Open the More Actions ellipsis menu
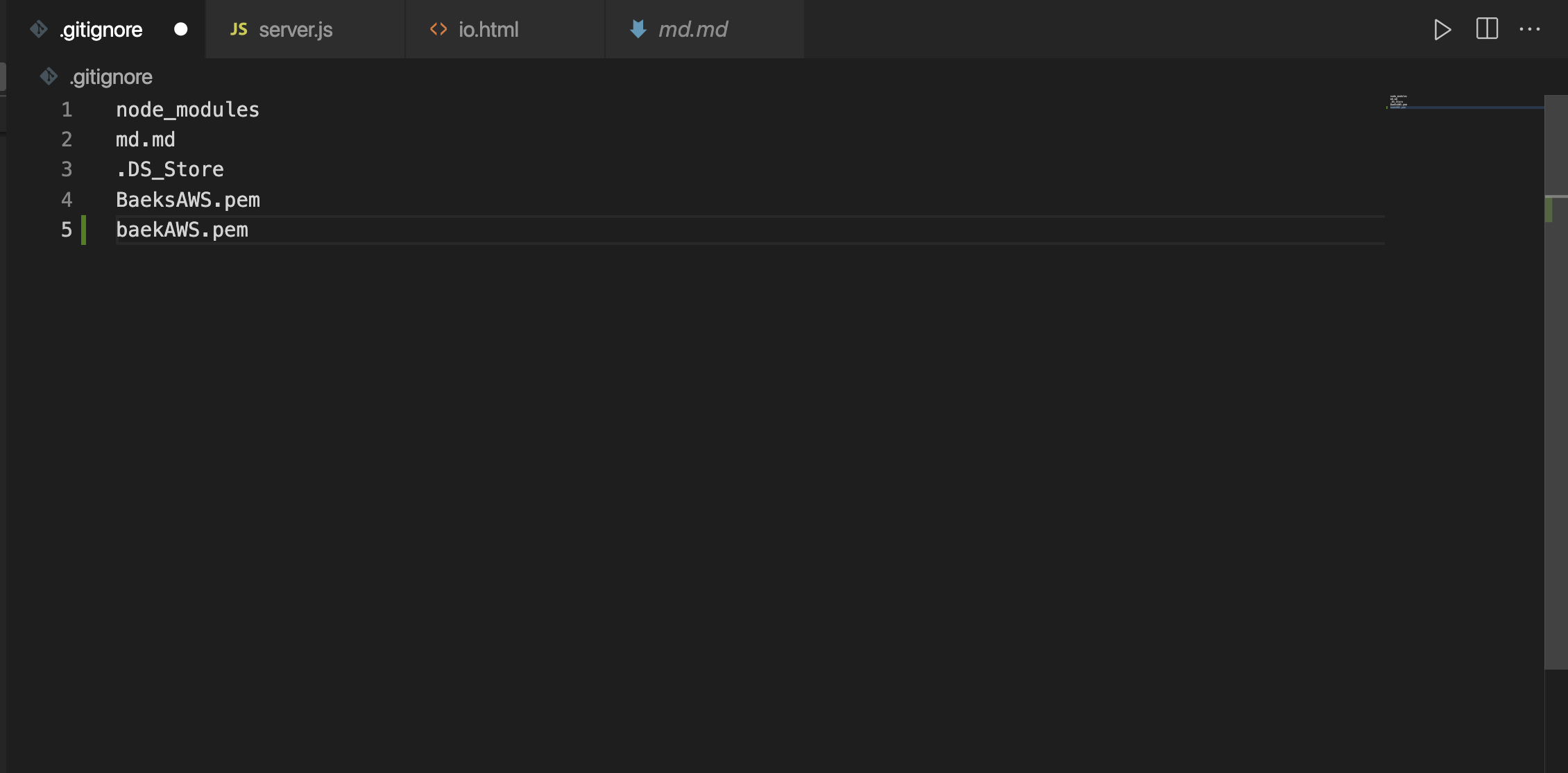Viewport: 1568px width, 773px height. point(1529,29)
